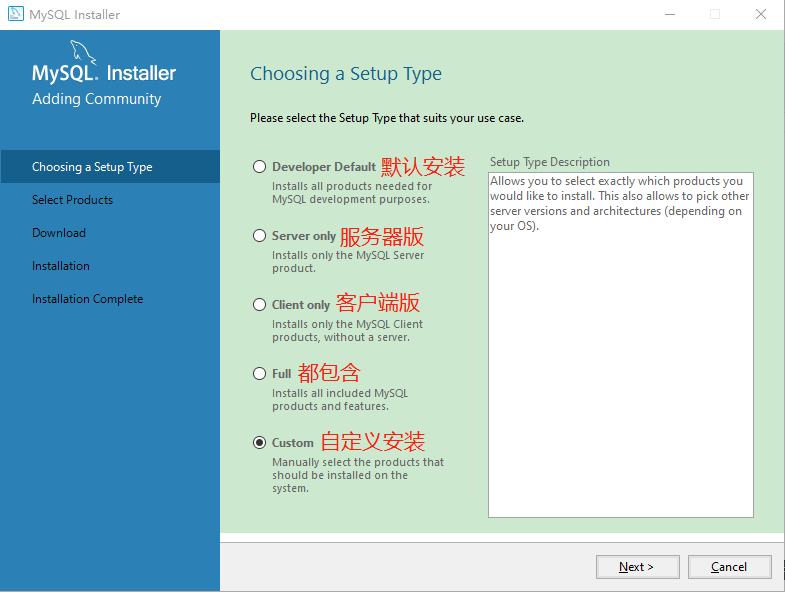Click the 'Installs only the MySQL Client' description
The width and height of the screenshot is (785, 592).
[x=347, y=331]
